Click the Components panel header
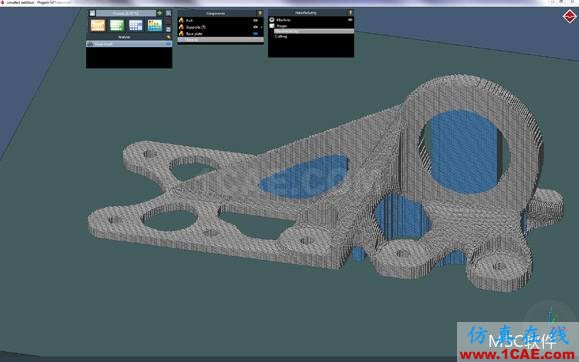 coord(220,13)
